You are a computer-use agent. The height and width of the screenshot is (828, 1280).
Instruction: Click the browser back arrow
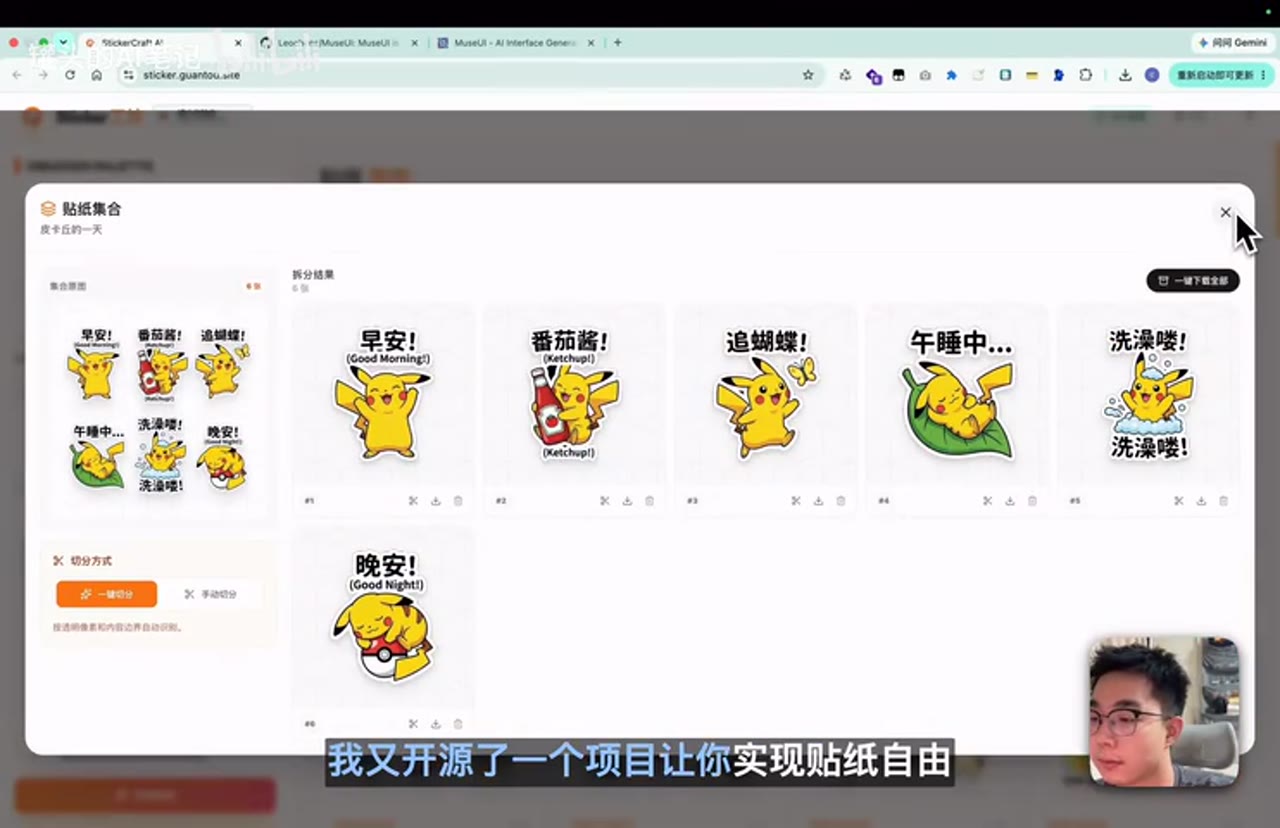(x=17, y=75)
